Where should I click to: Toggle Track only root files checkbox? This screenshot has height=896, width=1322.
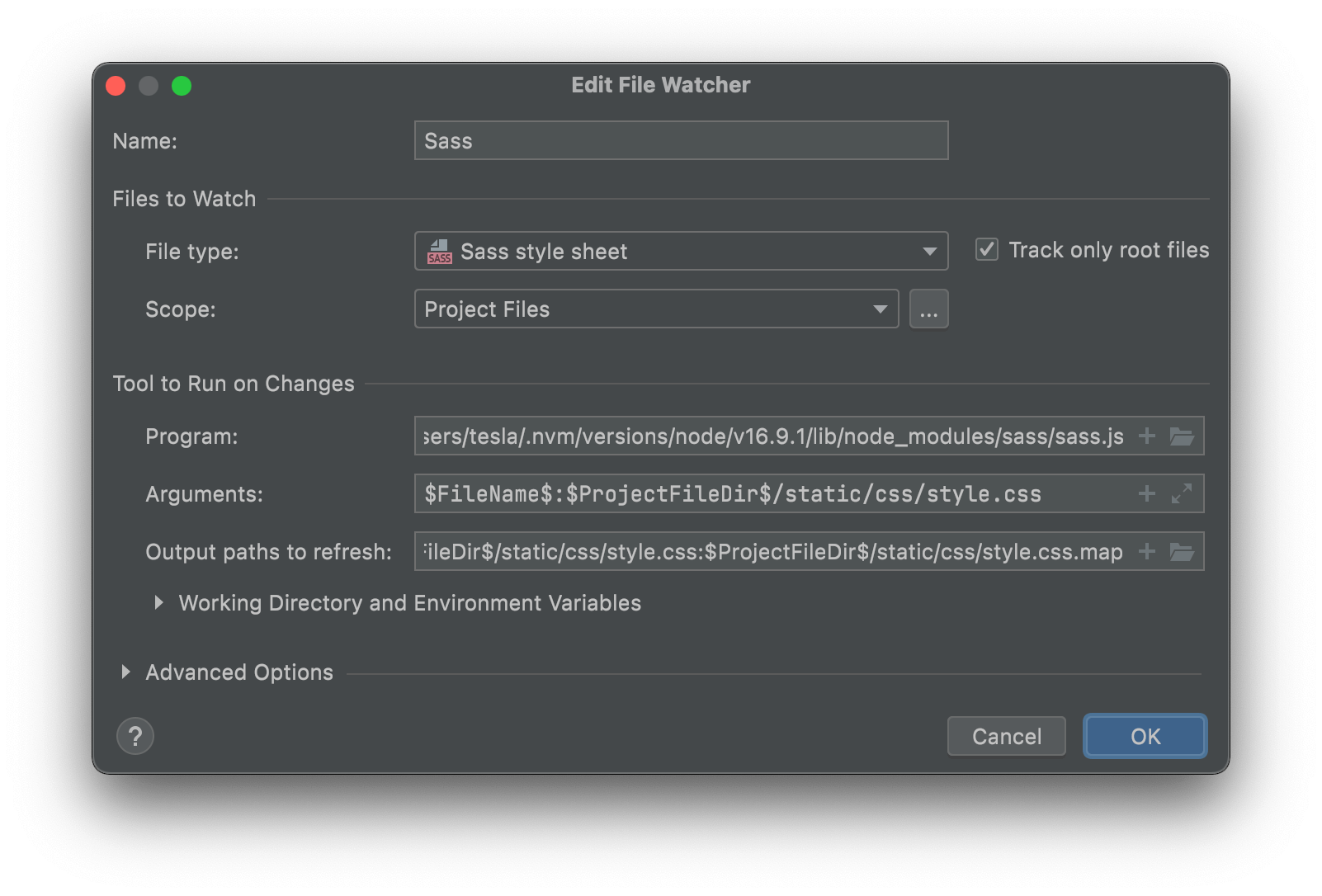point(987,250)
